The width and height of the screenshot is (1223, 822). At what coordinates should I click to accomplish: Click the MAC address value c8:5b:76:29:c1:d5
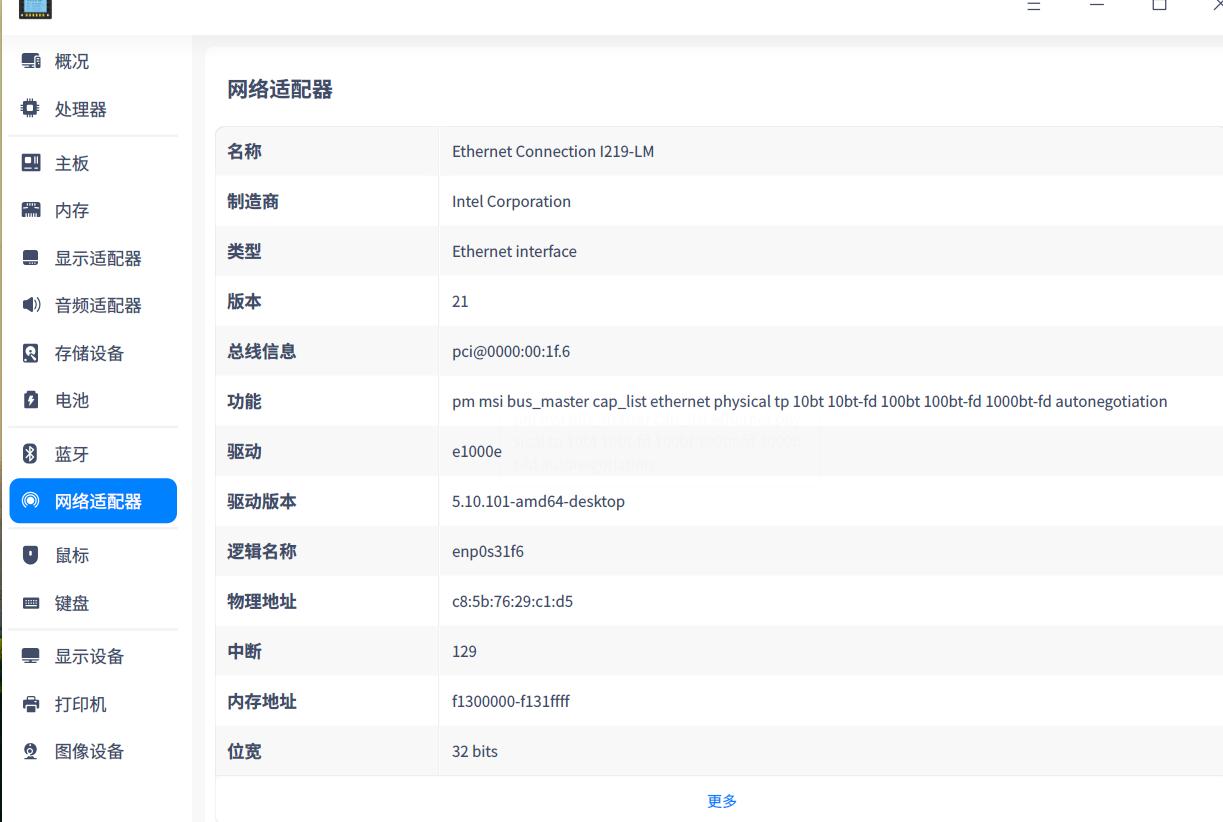point(512,601)
